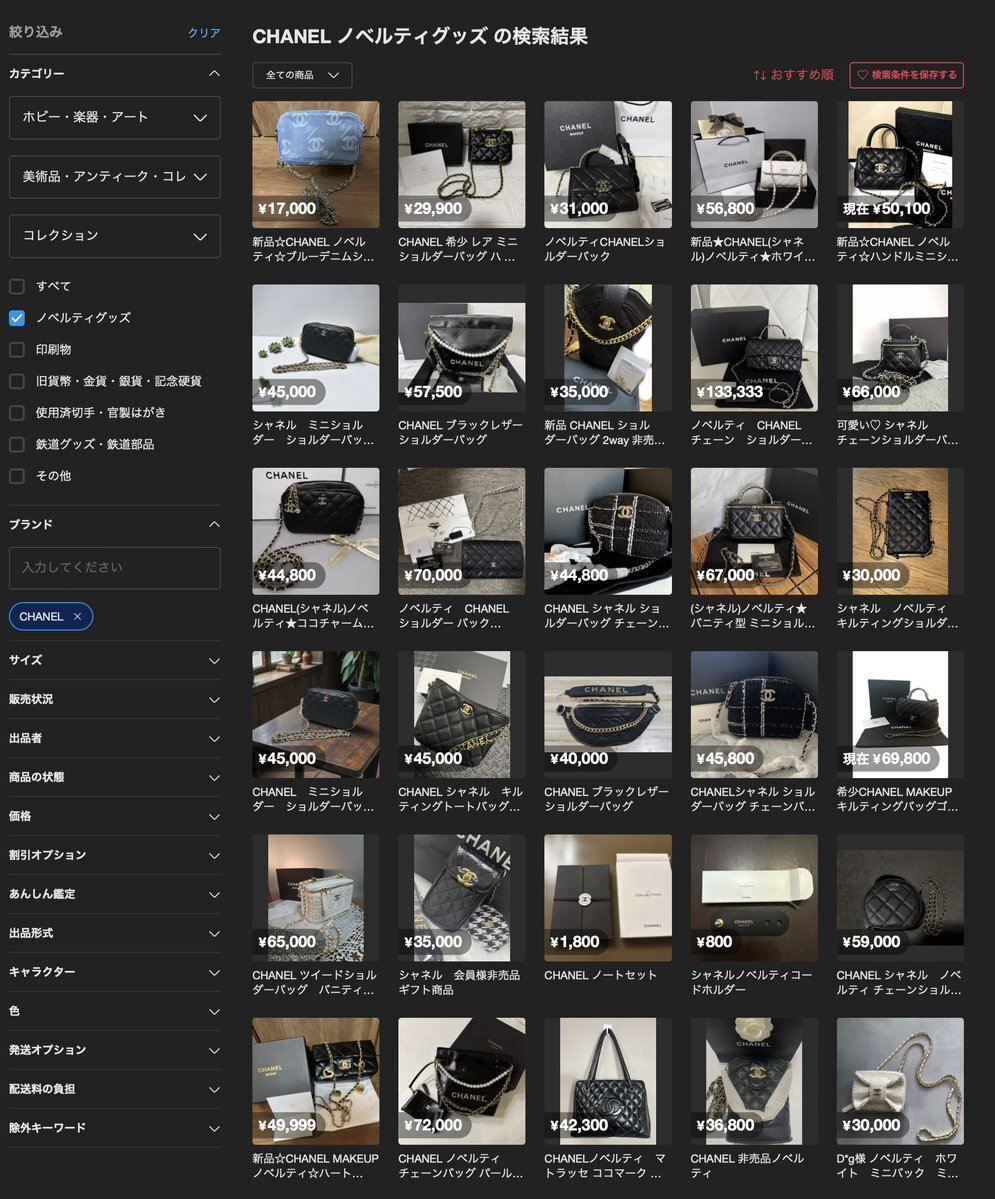This screenshot has width=995, height=1199.
Task: Uncheck the ノベルティグッズ checkbox
Action: (x=17, y=318)
